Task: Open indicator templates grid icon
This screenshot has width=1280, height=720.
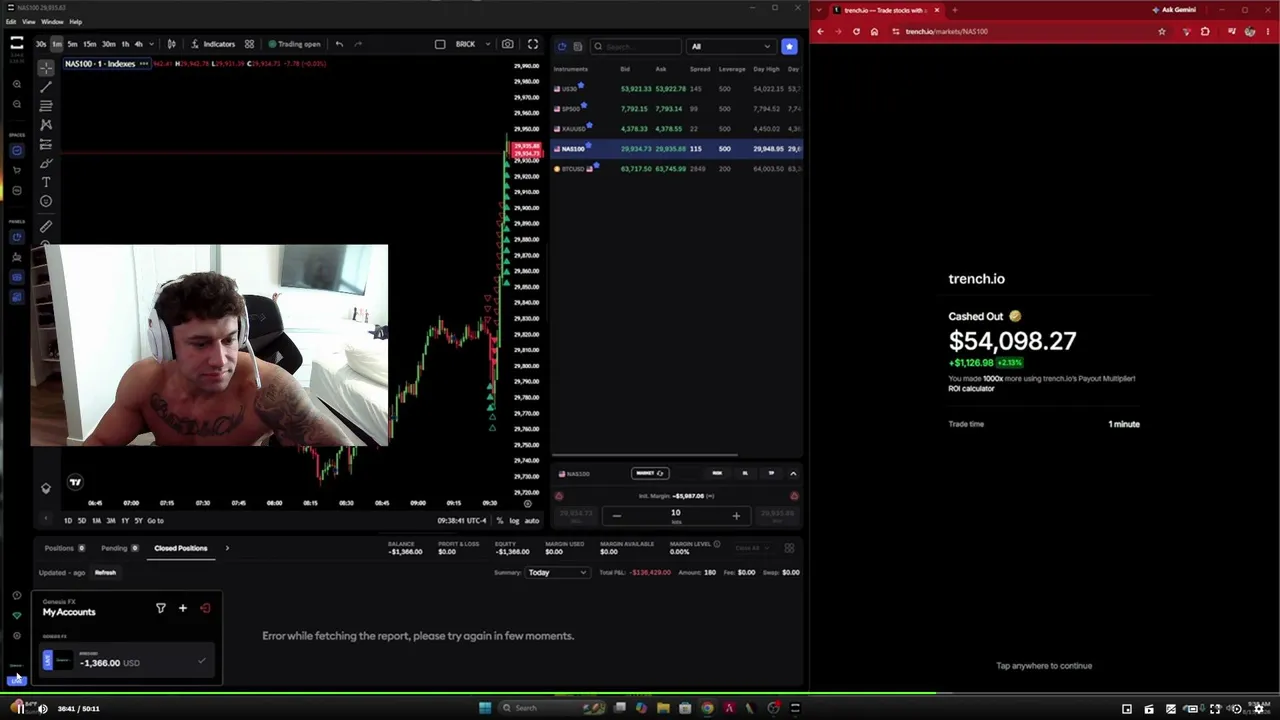Action: click(249, 44)
